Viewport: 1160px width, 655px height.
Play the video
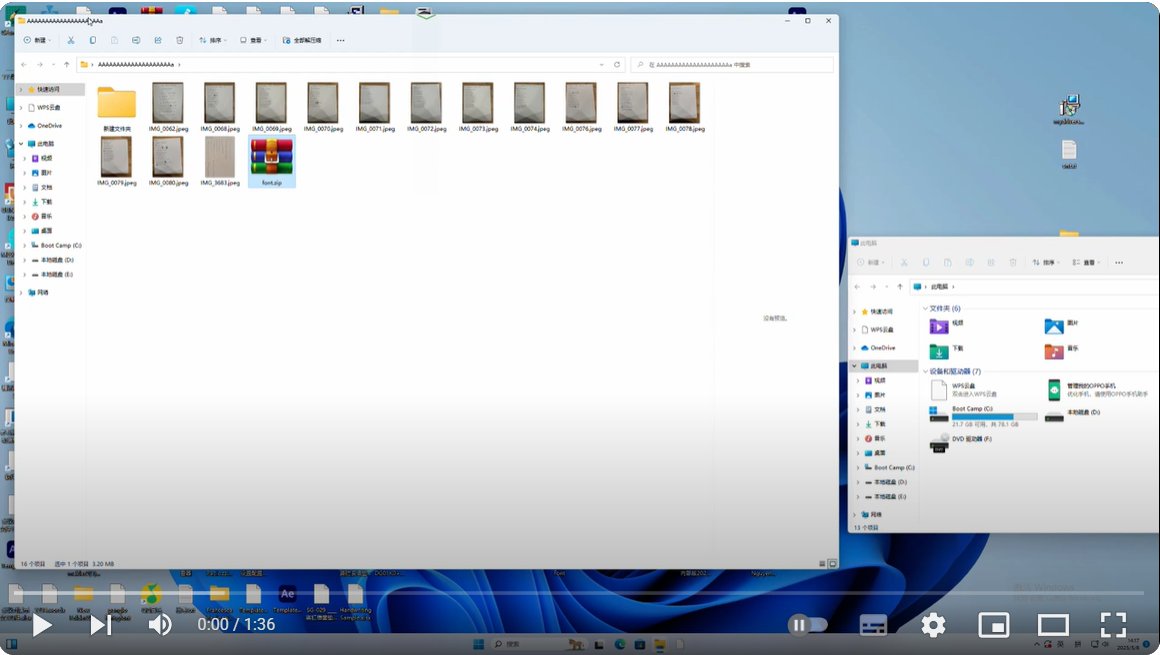coord(42,625)
